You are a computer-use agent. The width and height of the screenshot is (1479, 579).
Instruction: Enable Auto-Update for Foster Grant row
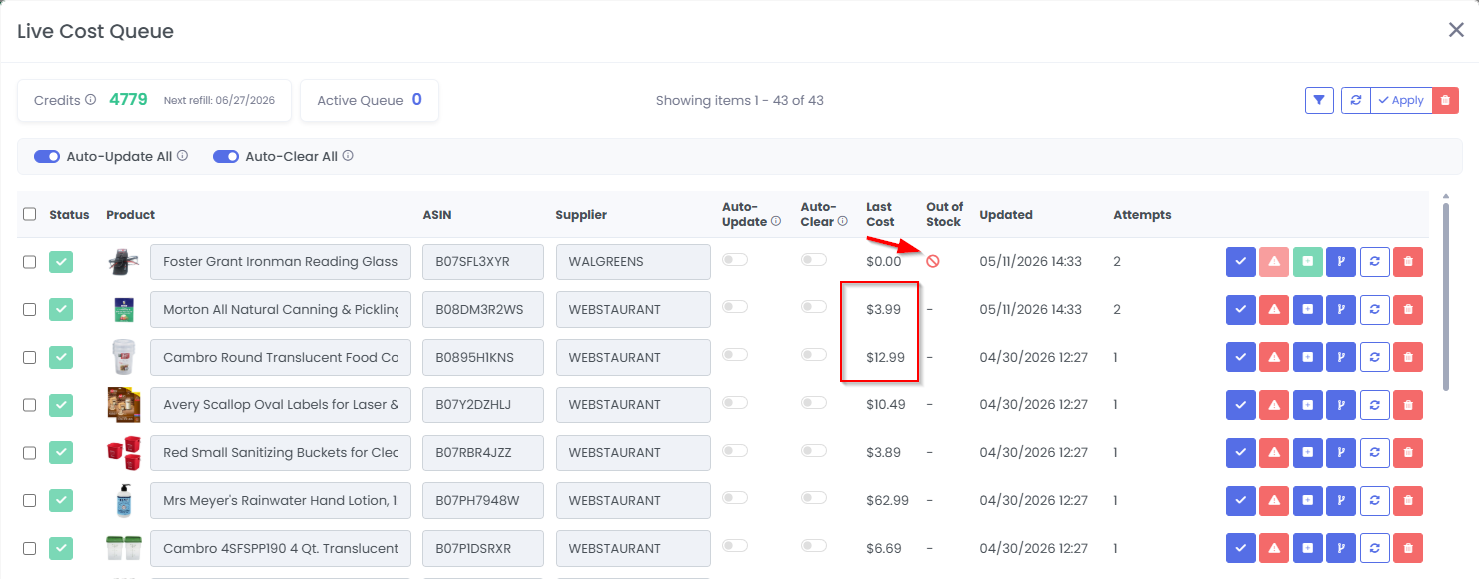[735, 260]
